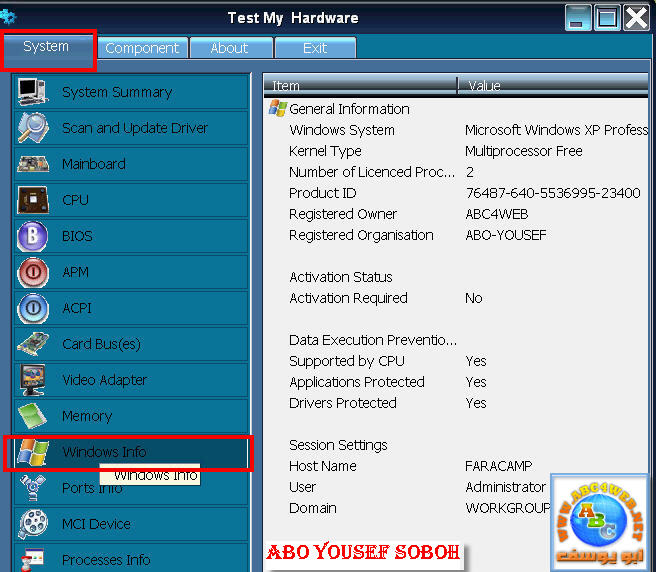Open the Memory entry
Screen dimensions: 656x572
(131, 416)
